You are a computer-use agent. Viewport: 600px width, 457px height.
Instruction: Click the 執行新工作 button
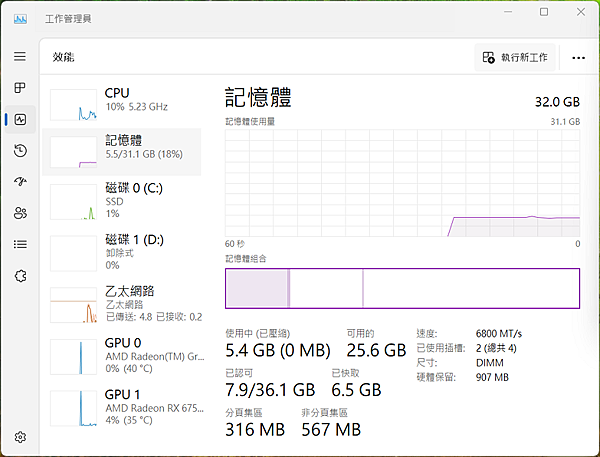pos(515,58)
